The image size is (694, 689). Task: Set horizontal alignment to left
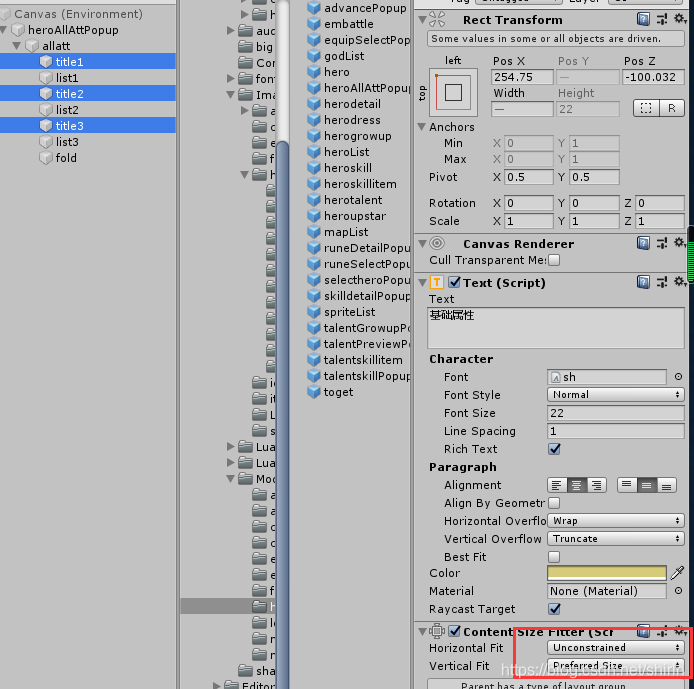point(557,485)
